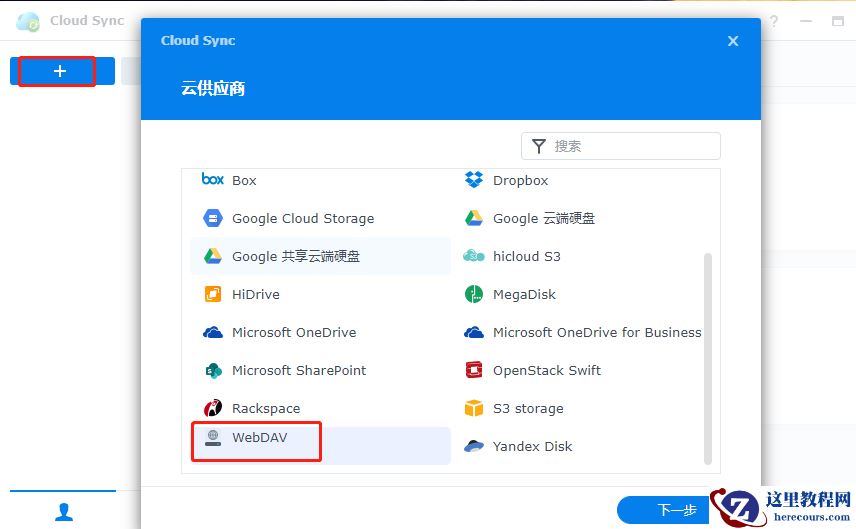
Task: Select the Box provider icon
Action: (212, 180)
